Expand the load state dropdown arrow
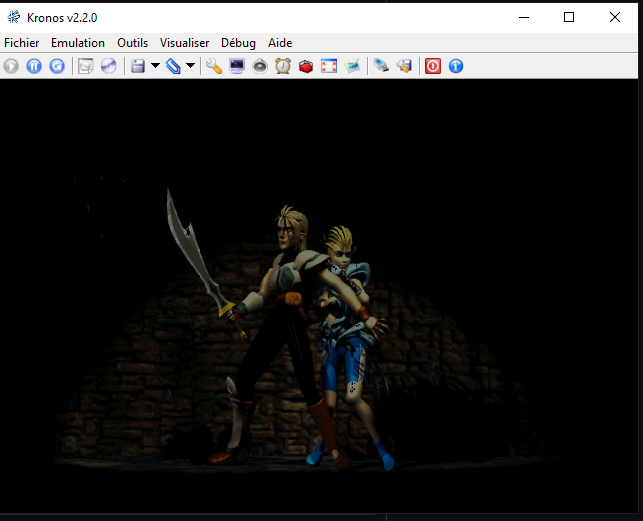Screen dimensions: 643x521 (x=190, y=66)
